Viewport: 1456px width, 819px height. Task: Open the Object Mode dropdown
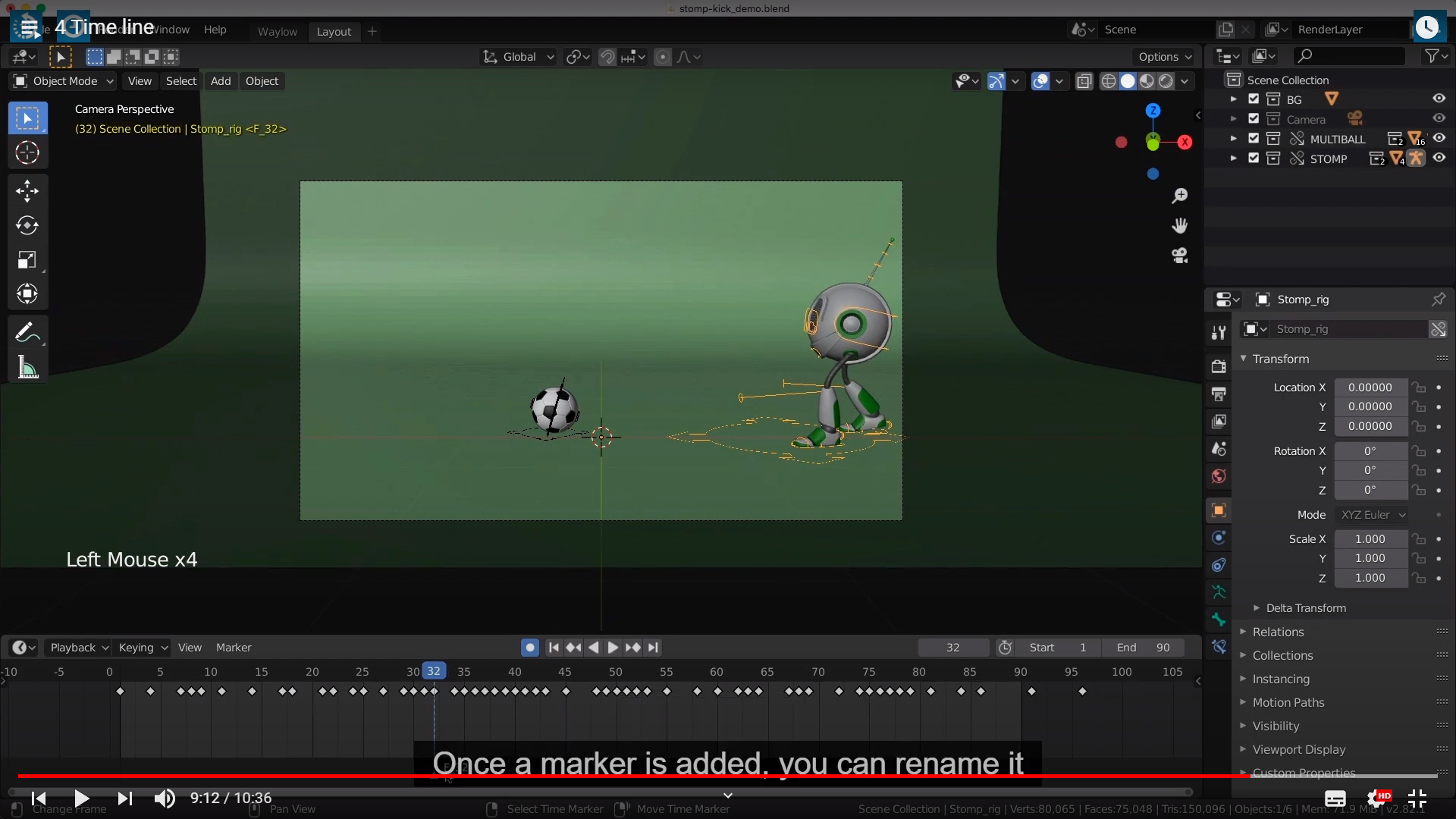click(64, 81)
